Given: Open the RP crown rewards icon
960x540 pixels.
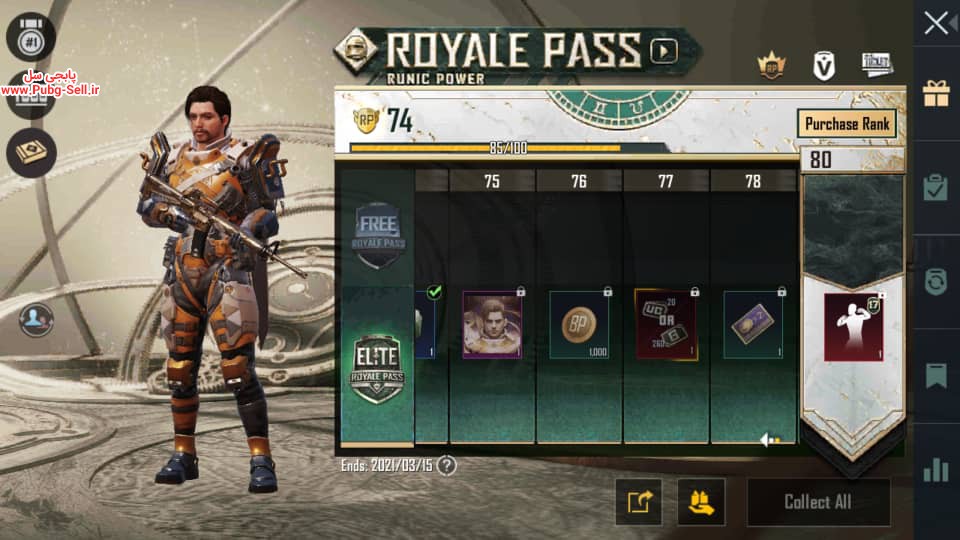Looking at the screenshot, I should pyautogui.click(x=771, y=65).
